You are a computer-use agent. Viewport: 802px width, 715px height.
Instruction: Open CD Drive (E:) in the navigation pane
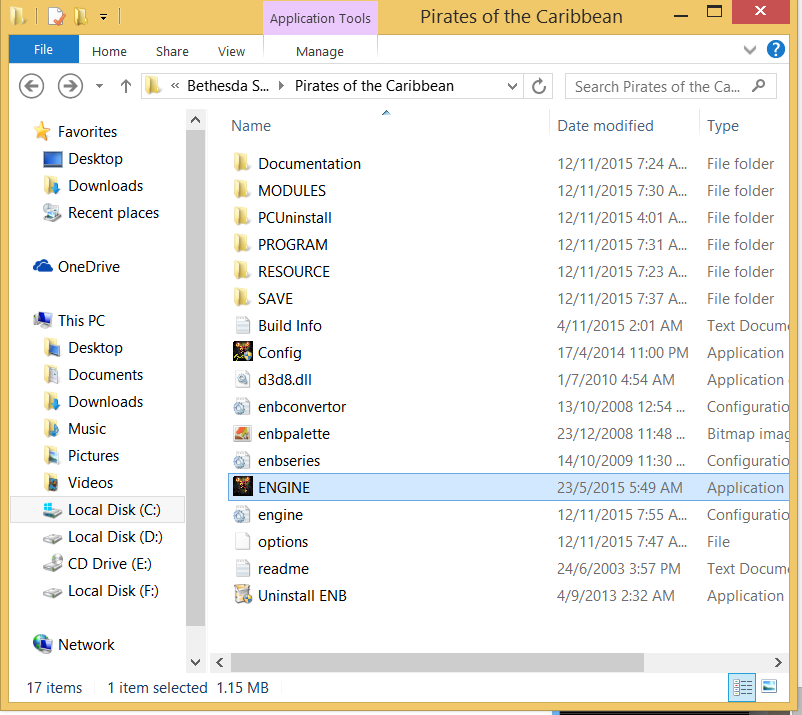[109, 563]
